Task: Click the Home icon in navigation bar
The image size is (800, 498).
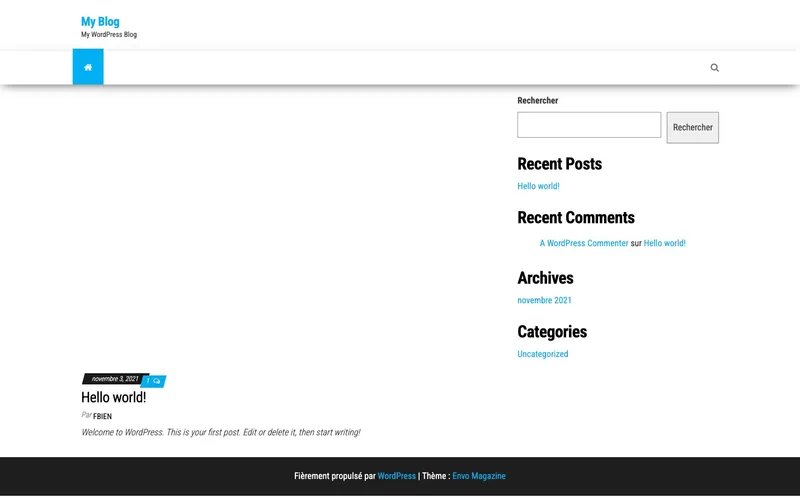Action: tap(88, 67)
